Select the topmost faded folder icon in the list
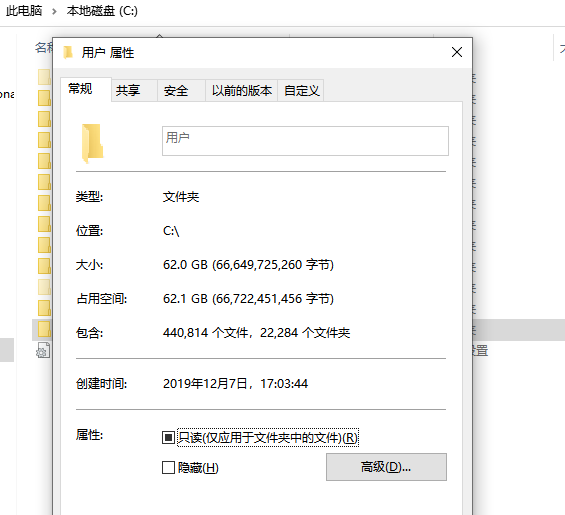 45,77
